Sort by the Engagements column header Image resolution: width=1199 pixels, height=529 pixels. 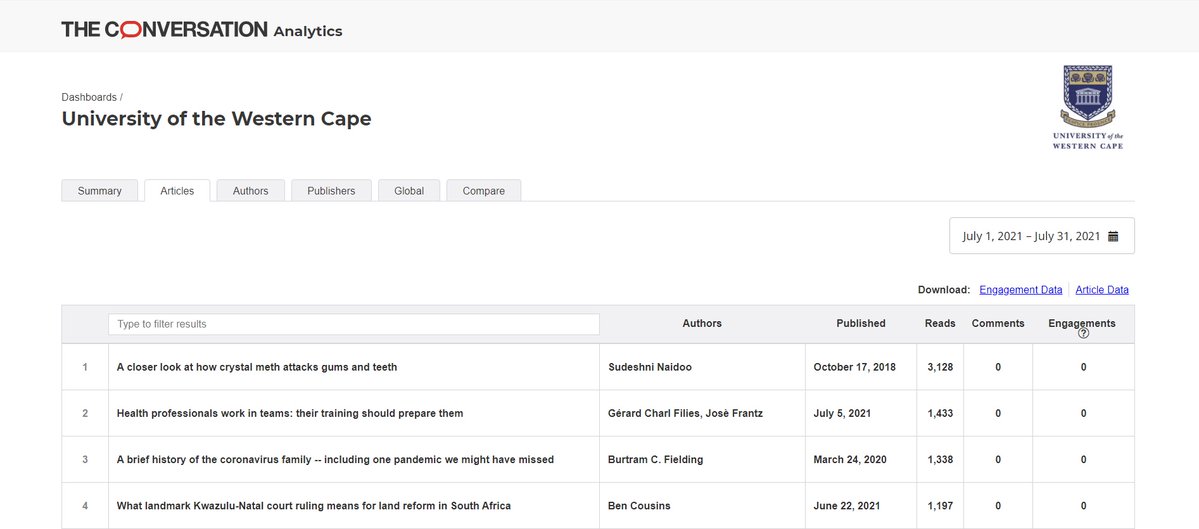[x=1081, y=323]
